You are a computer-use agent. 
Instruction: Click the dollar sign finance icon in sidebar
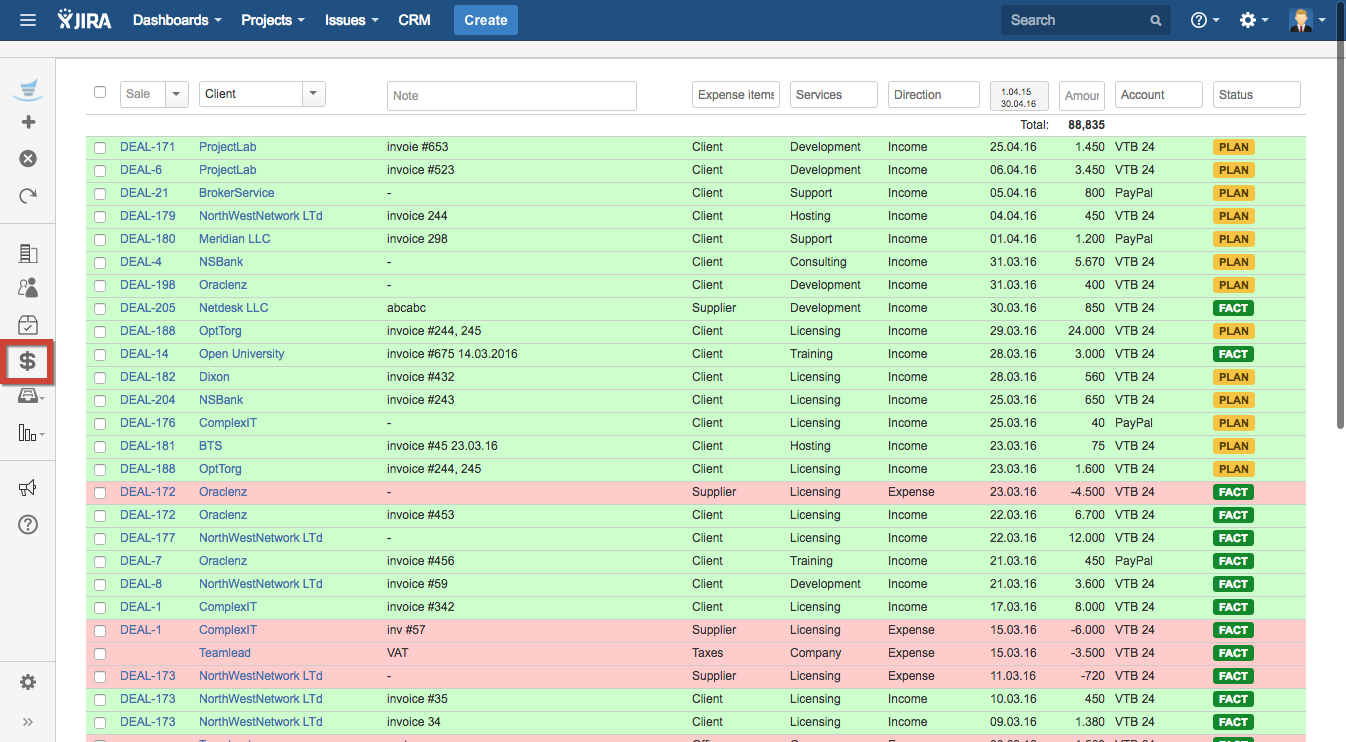click(x=28, y=361)
